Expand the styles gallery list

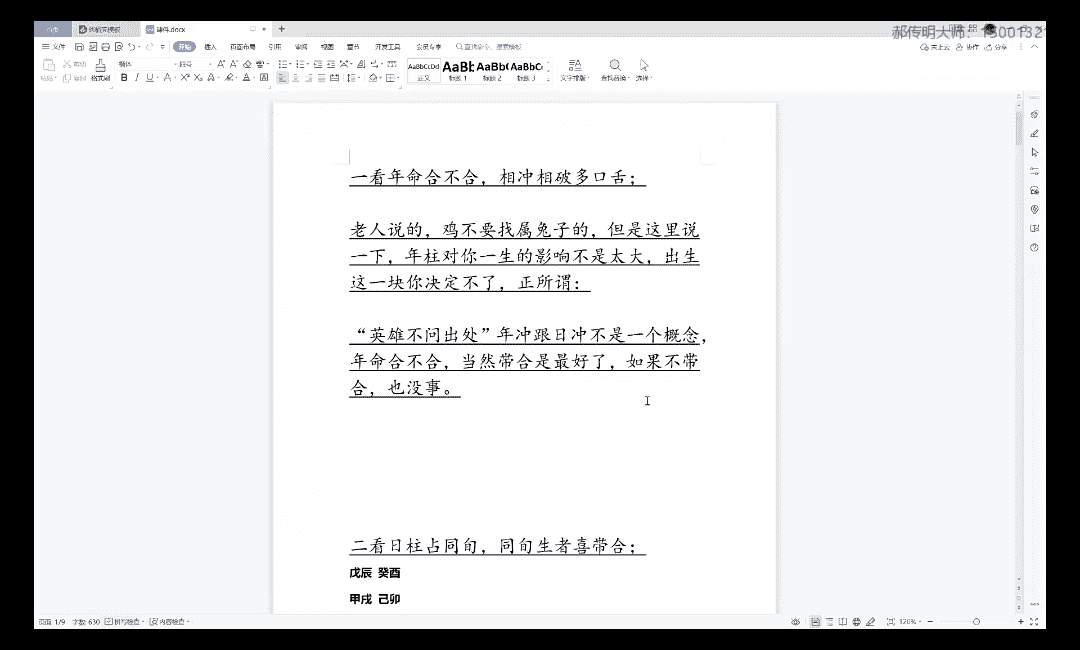(549, 77)
